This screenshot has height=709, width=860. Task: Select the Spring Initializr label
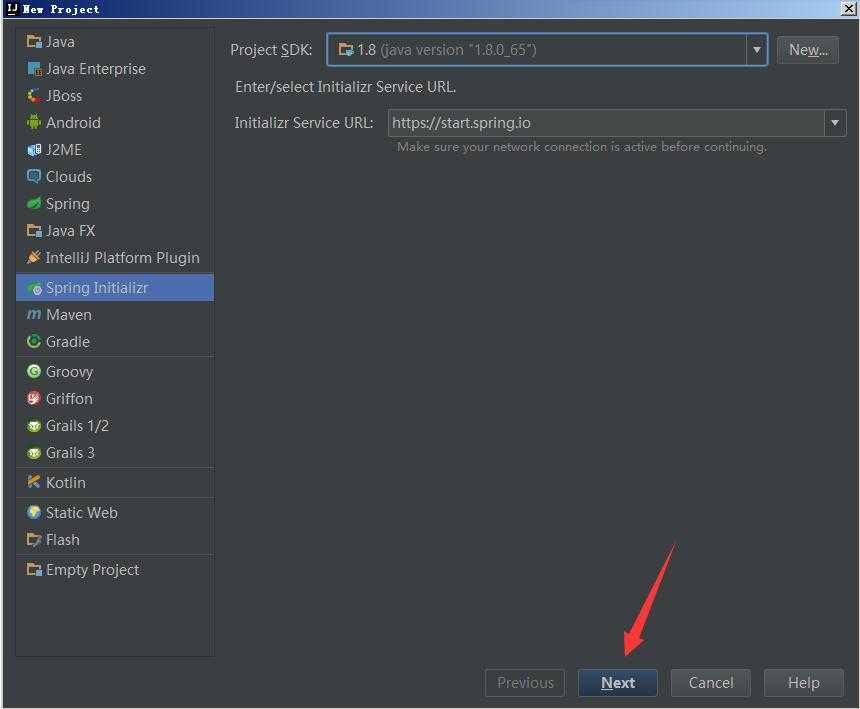tap(97, 288)
